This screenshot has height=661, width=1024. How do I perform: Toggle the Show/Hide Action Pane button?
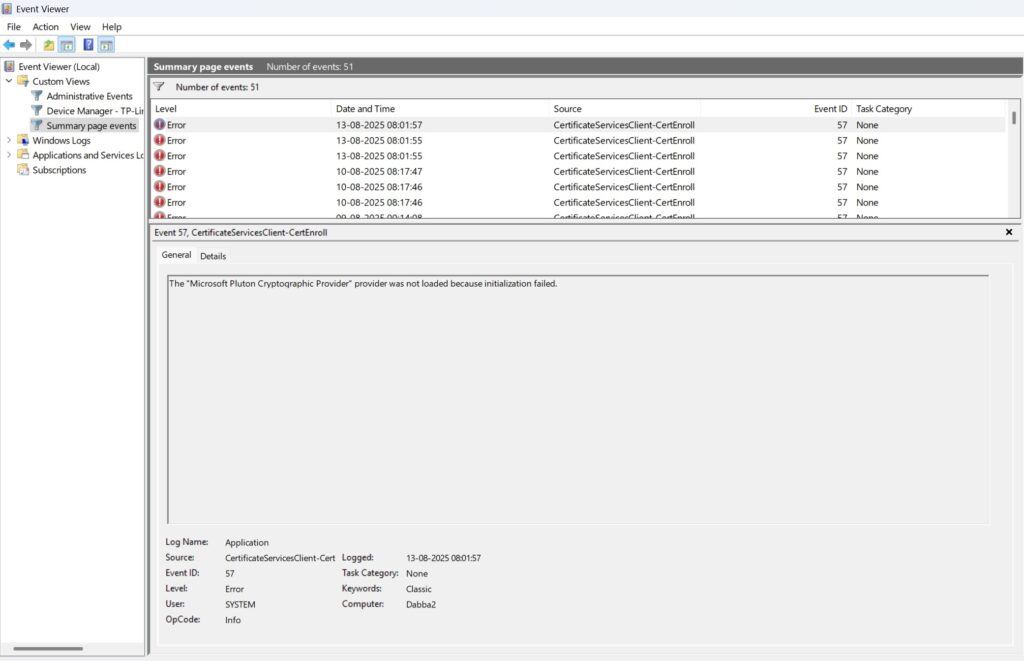click(x=105, y=44)
